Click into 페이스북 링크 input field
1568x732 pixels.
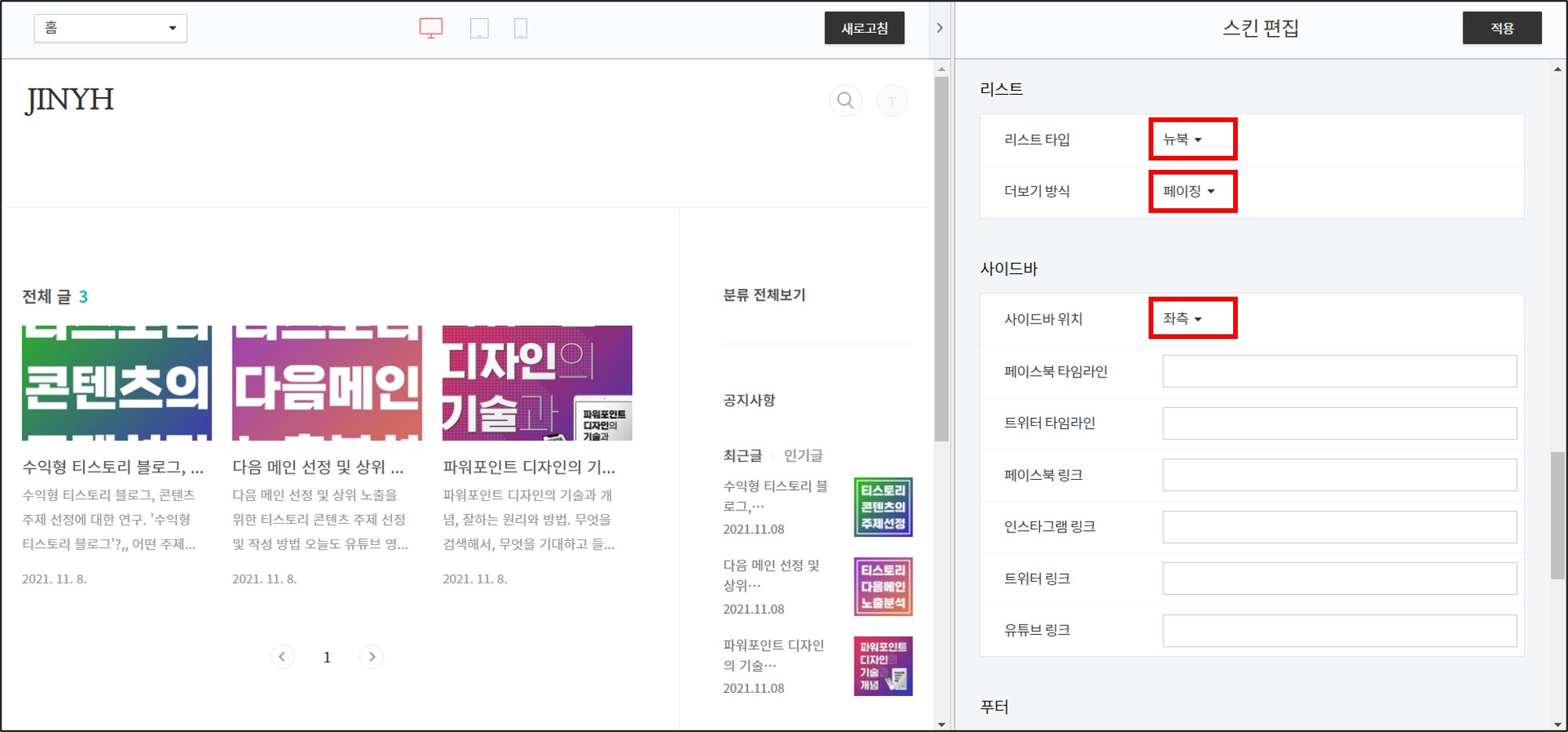click(1340, 475)
